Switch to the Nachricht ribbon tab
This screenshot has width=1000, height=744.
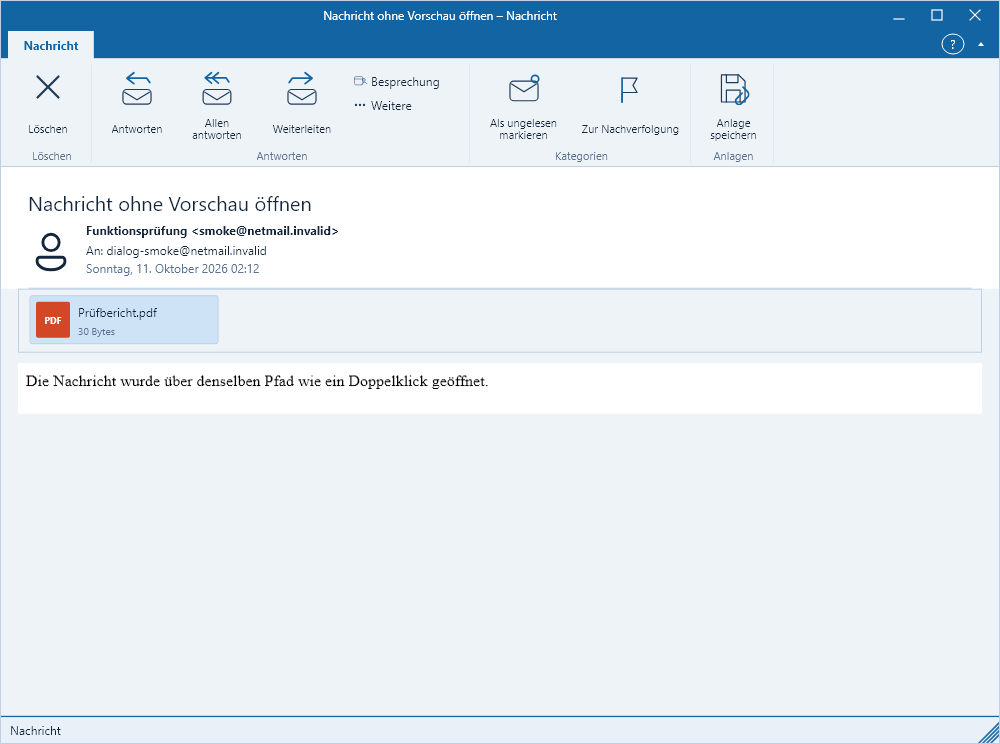(51, 45)
